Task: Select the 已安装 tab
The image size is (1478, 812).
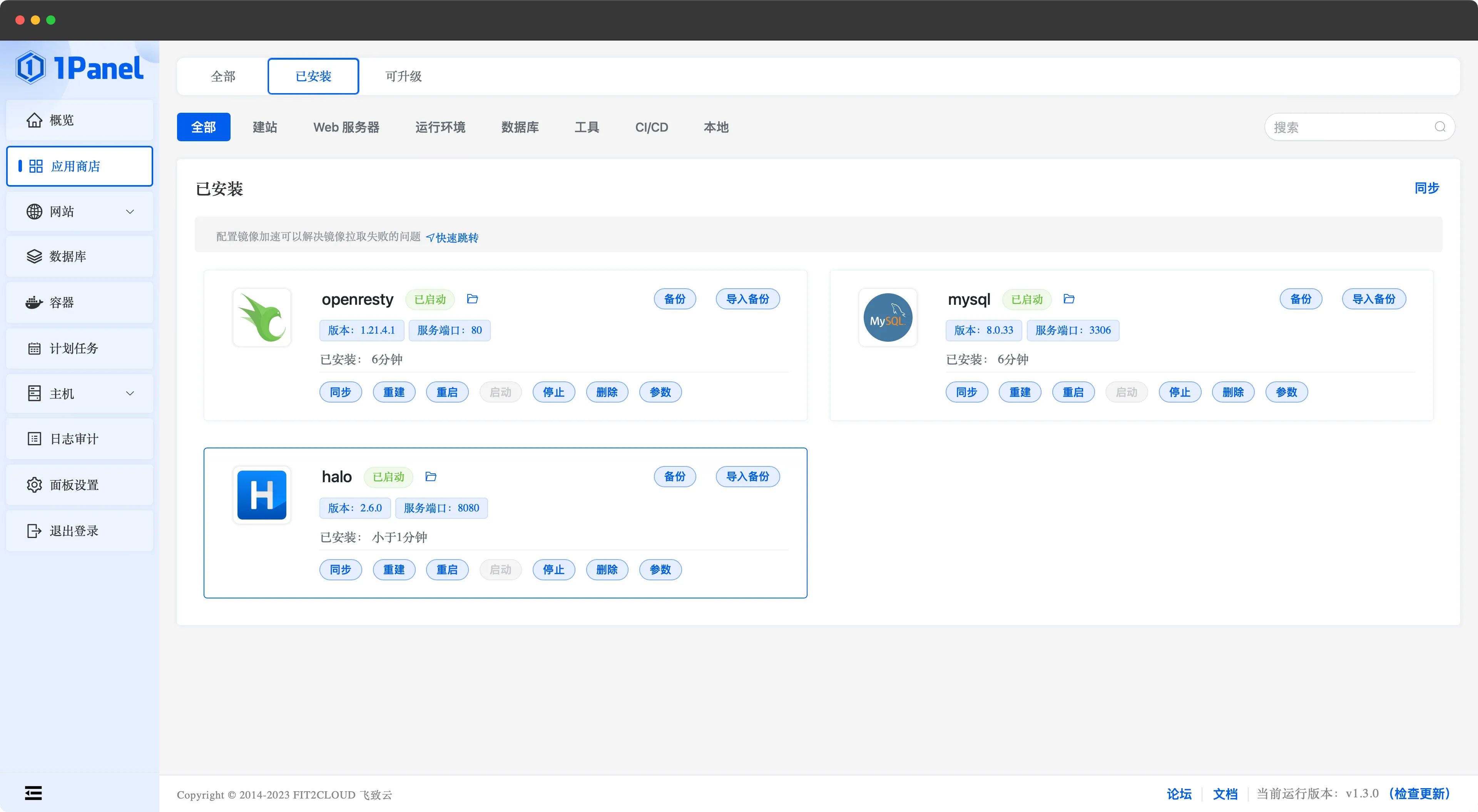Action: 313,76
